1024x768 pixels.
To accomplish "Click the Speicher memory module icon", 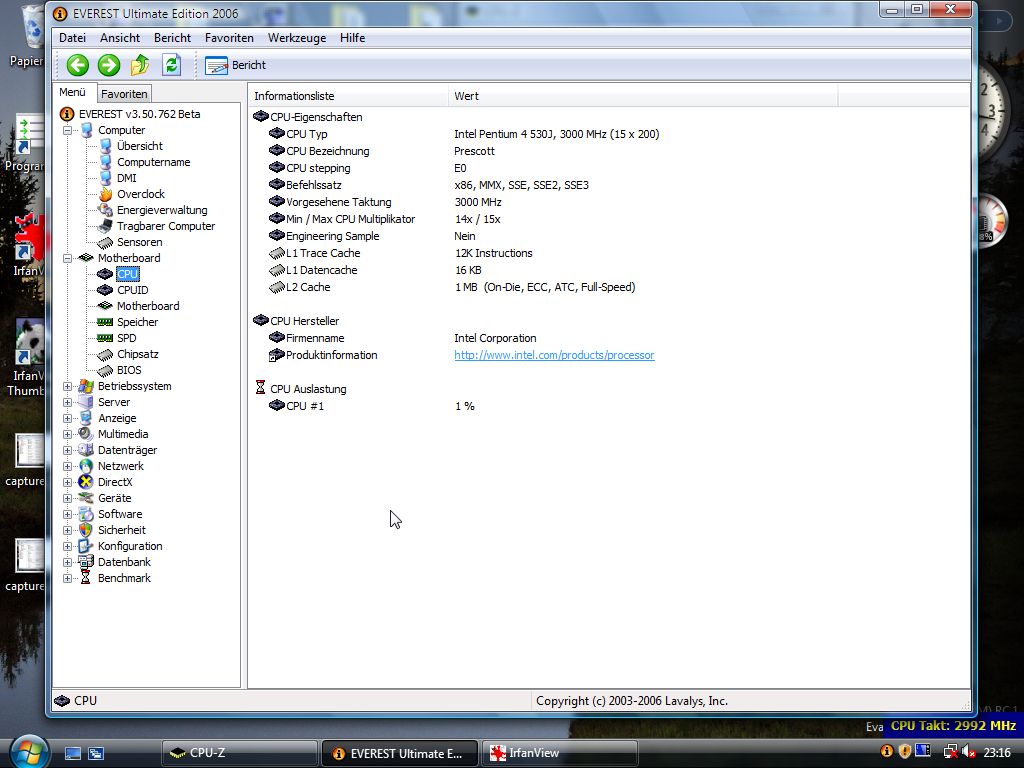I will (105, 322).
